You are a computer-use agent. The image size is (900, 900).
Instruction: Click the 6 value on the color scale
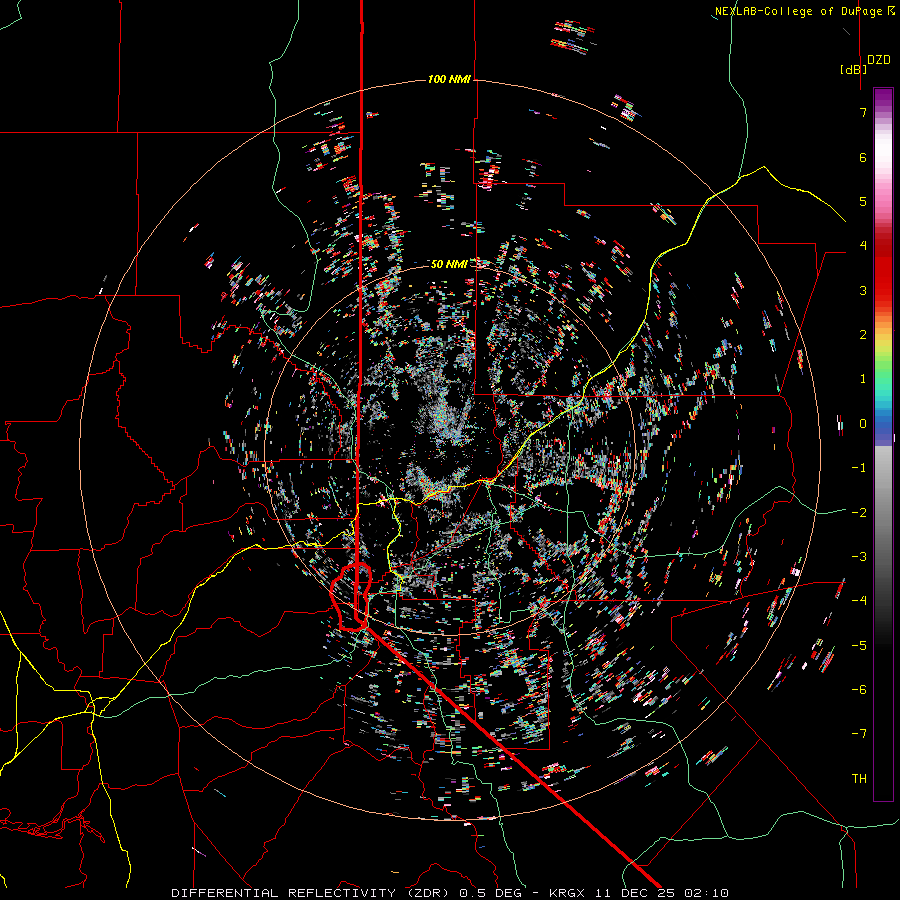(863, 157)
